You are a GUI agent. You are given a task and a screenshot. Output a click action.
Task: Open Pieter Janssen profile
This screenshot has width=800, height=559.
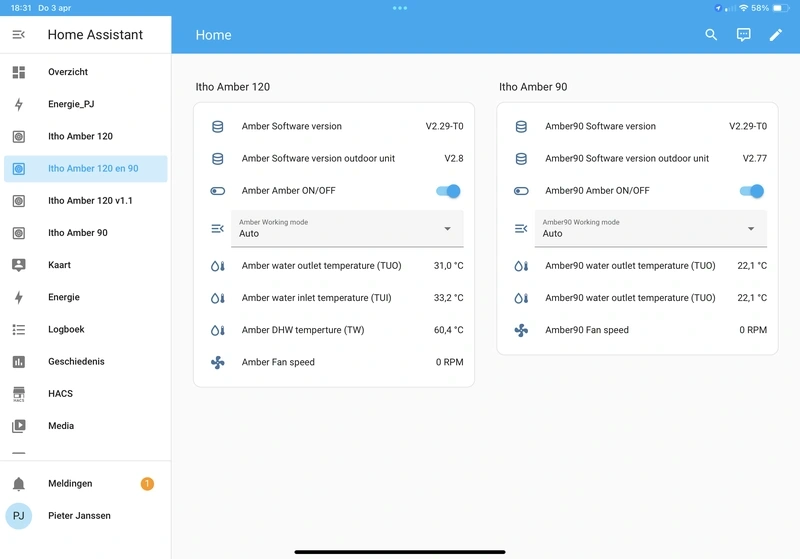tap(86, 515)
